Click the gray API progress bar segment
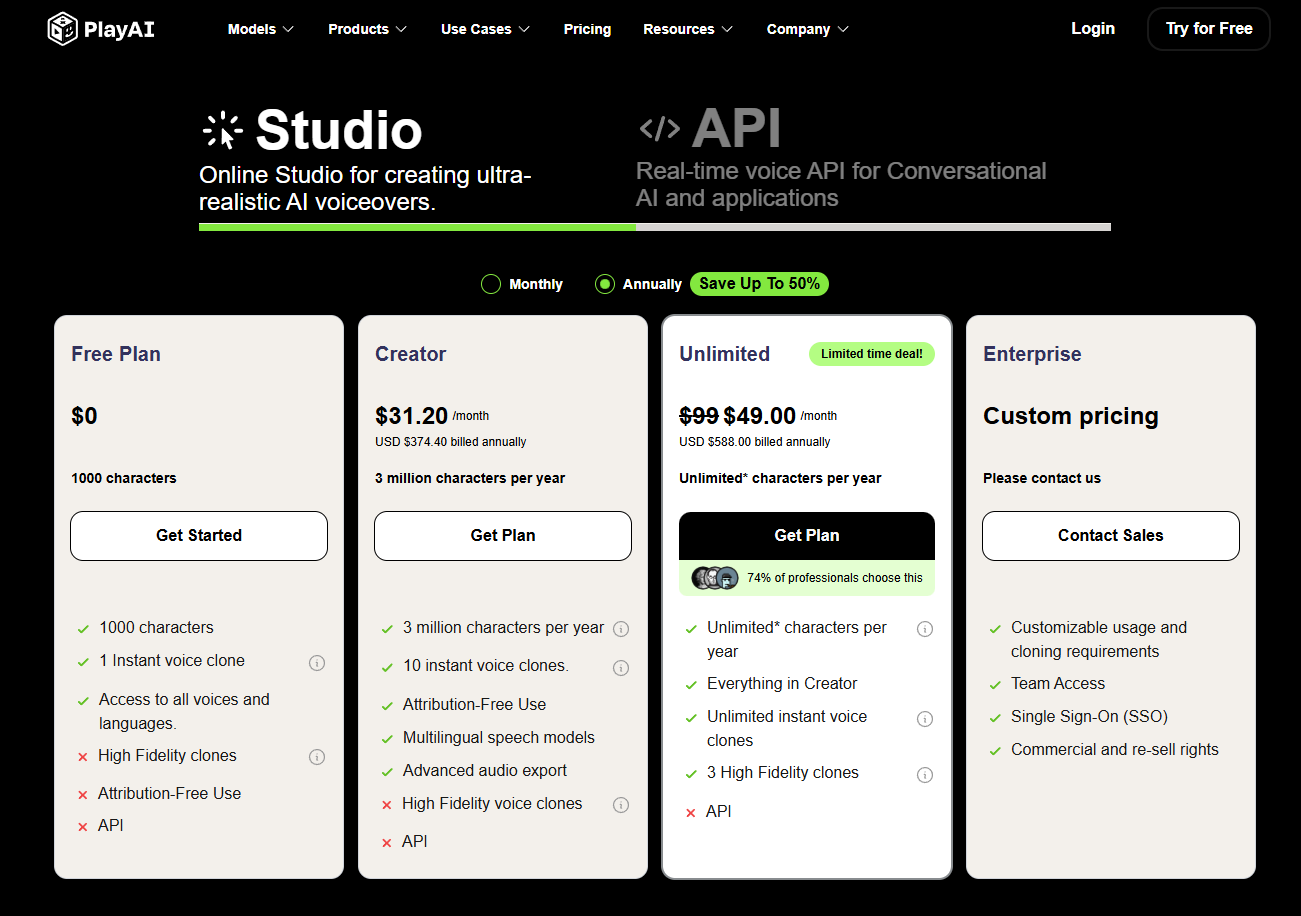This screenshot has height=916, width=1301. click(873, 227)
